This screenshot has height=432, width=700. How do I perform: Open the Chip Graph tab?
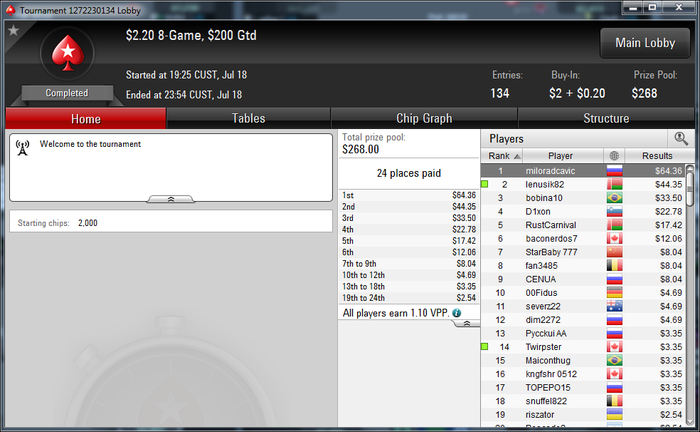point(424,118)
